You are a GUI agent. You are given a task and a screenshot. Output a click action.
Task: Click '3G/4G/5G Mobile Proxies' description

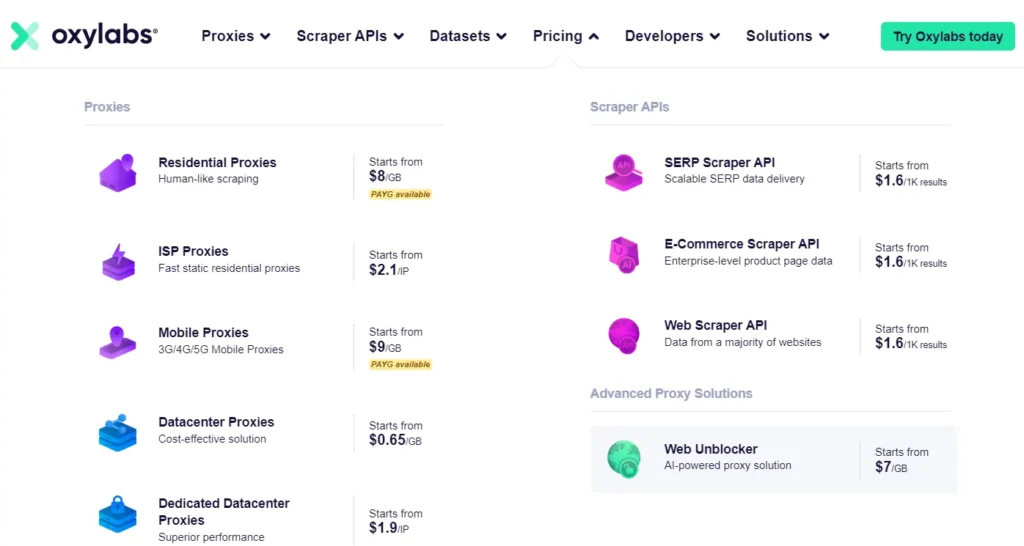pos(221,349)
